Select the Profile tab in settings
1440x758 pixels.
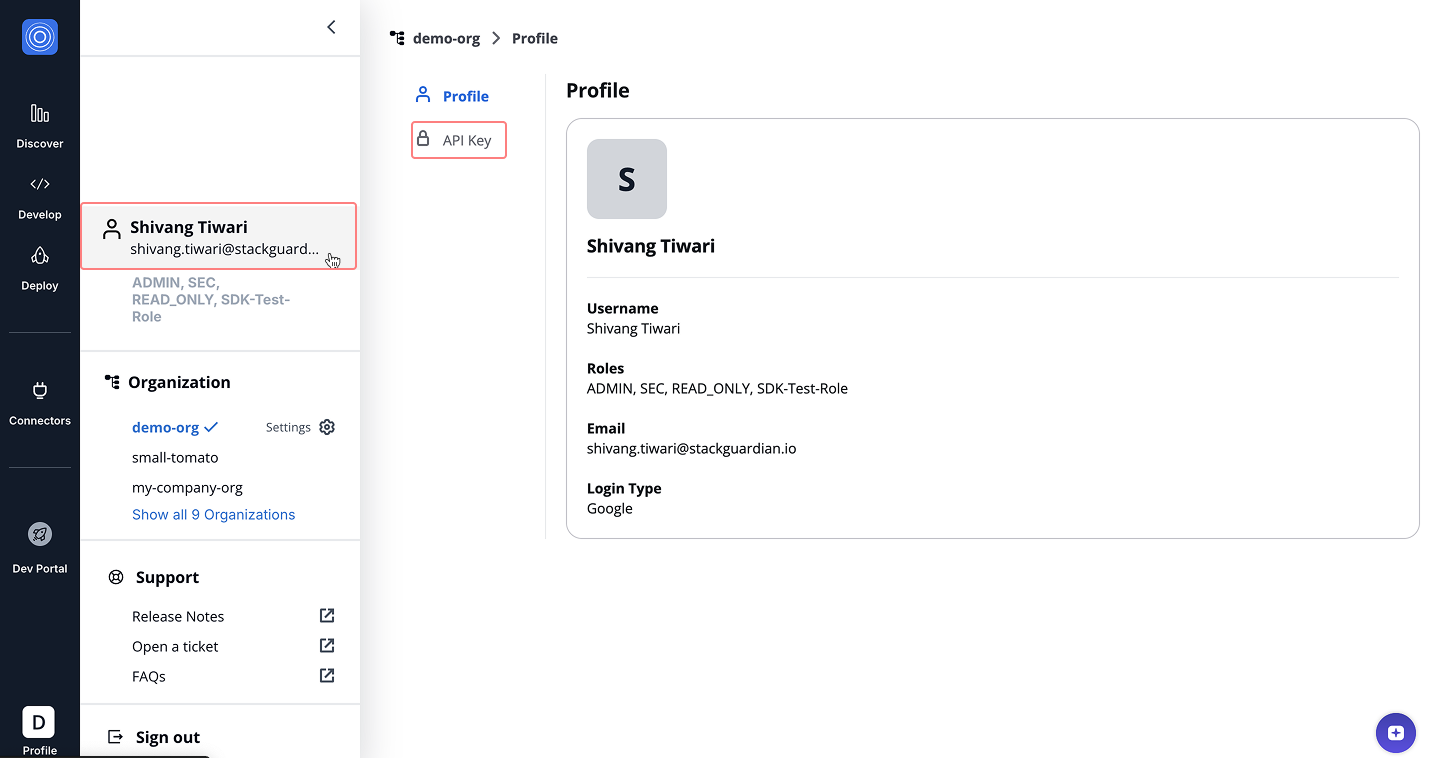tap(453, 96)
